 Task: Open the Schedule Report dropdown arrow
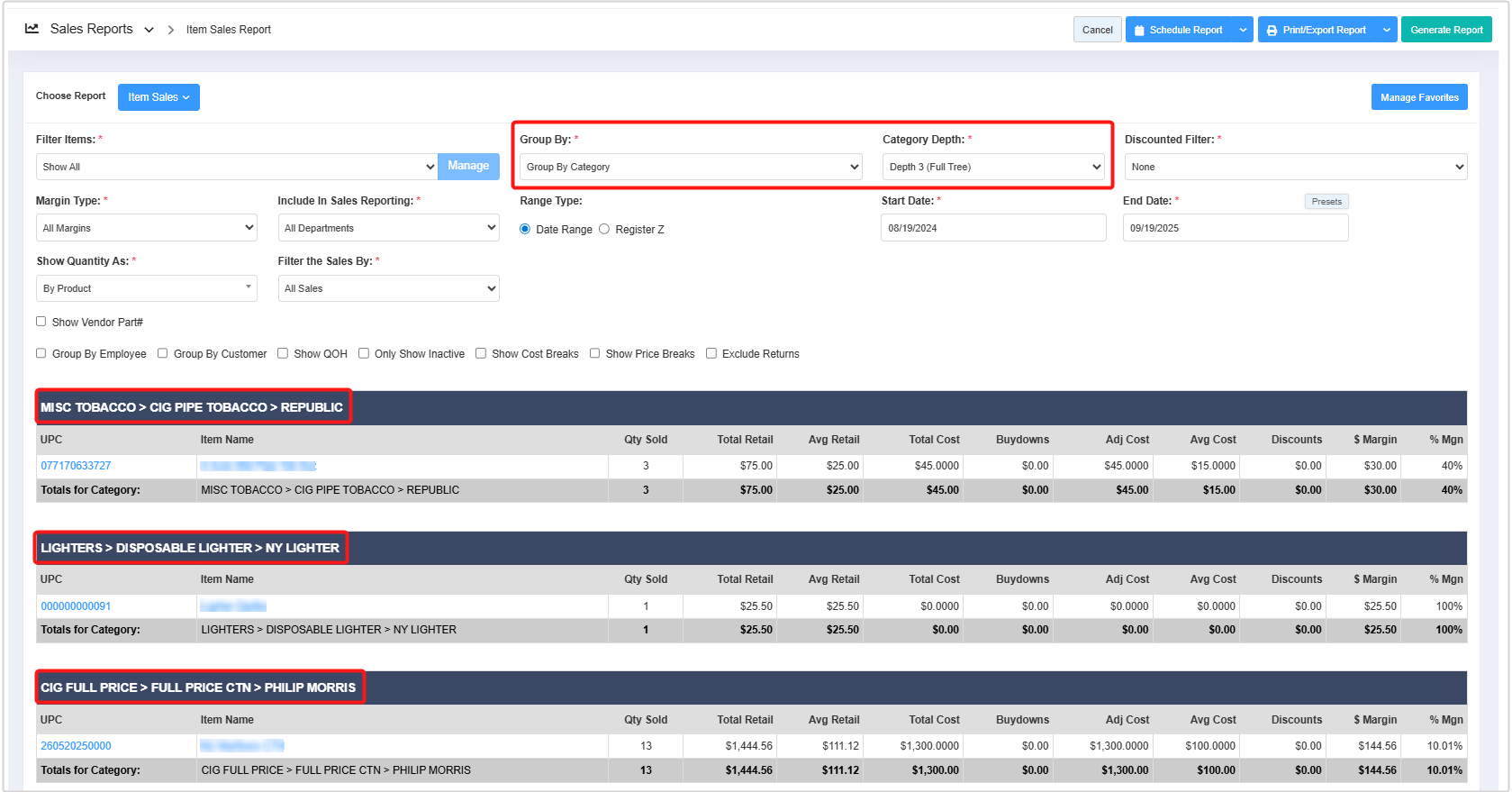1243,30
